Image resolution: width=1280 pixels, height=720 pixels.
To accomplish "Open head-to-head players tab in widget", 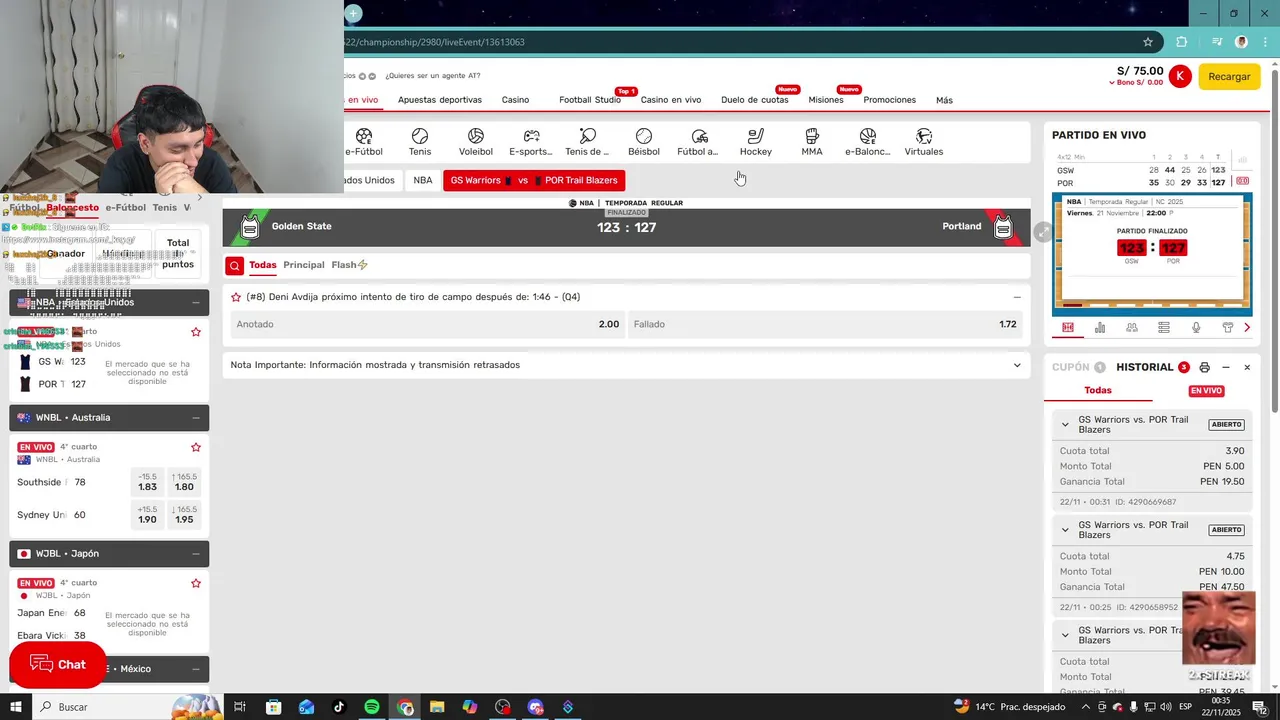I will [1132, 328].
